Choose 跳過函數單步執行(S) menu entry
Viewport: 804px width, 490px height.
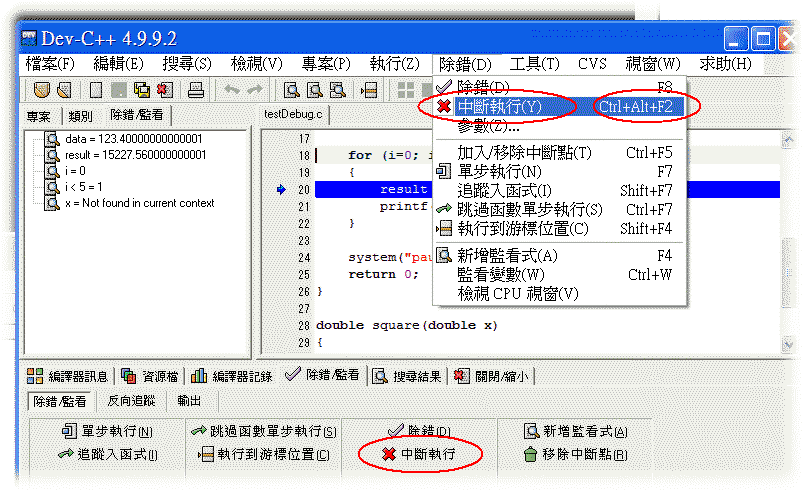click(x=559, y=210)
